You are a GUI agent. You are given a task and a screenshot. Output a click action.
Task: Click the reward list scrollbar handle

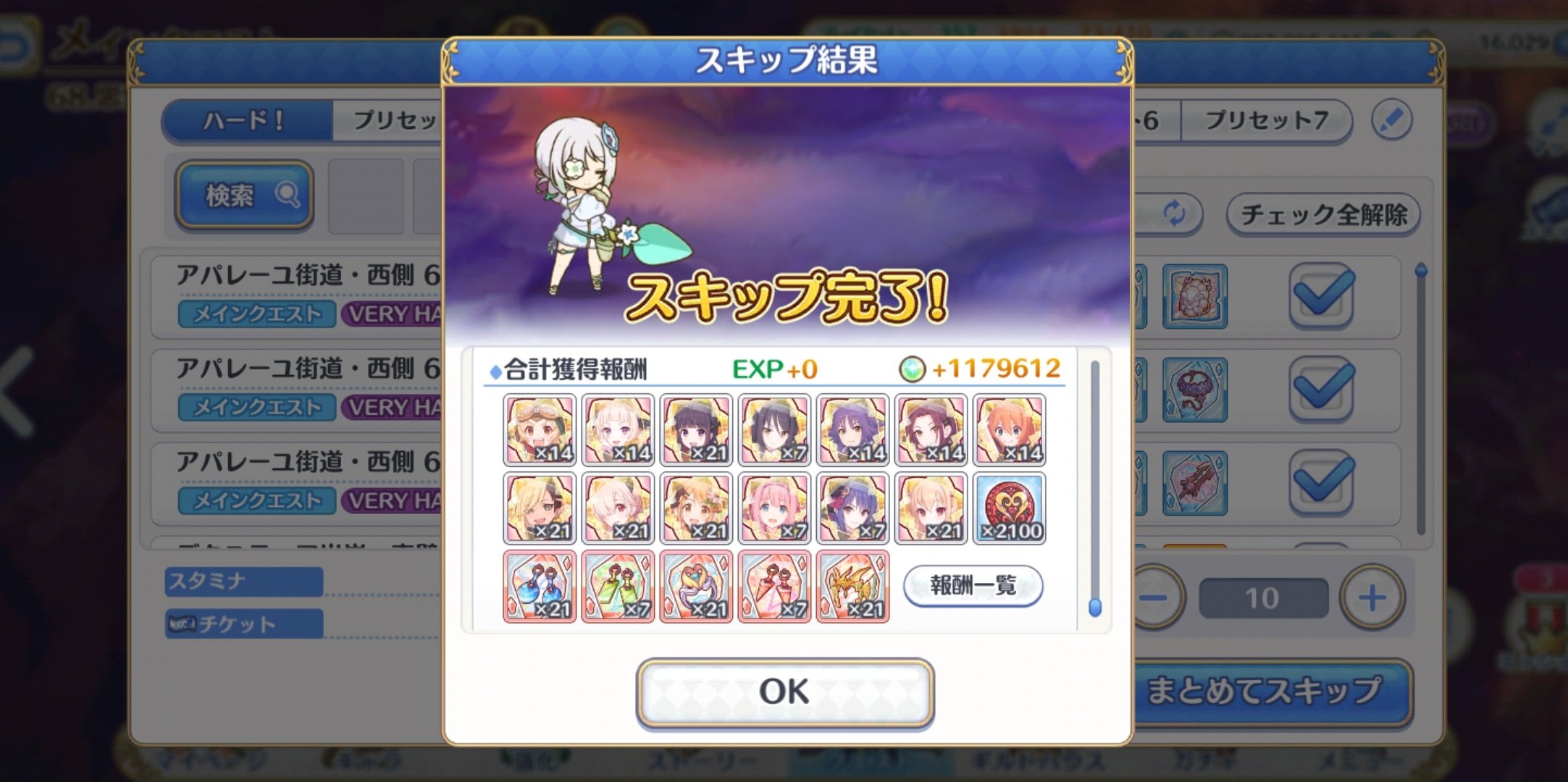[1095, 607]
